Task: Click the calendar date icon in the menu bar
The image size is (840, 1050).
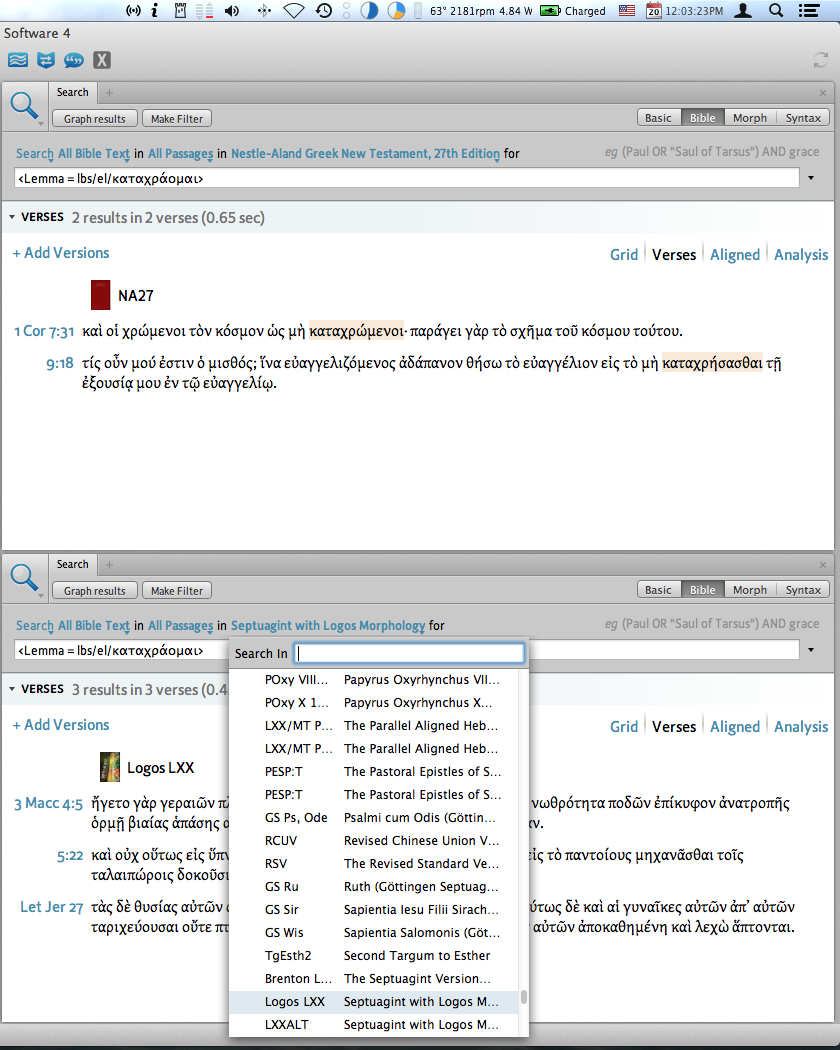Action: click(654, 11)
